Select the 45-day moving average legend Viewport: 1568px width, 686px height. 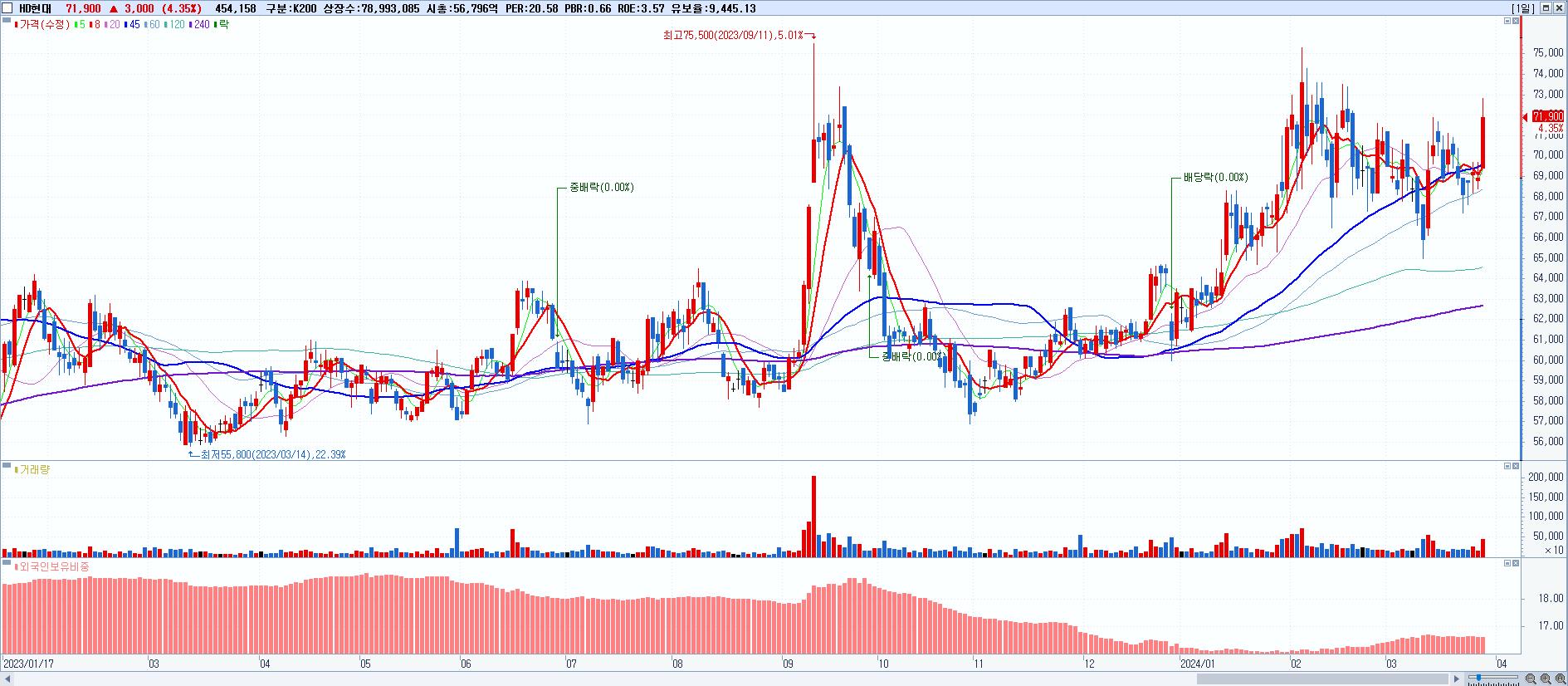click(x=132, y=25)
